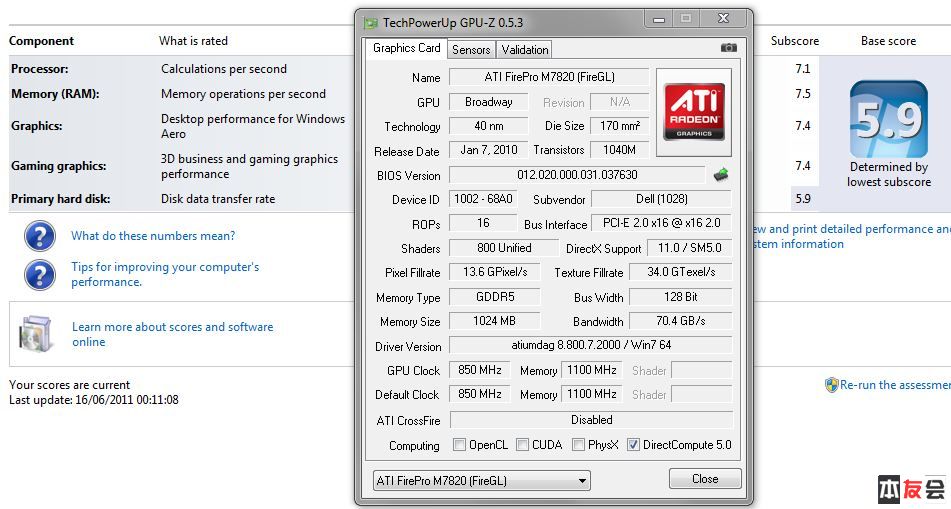Click the question mark icon beside performance tips
Screen dimensions: 951x509
pos(39,274)
